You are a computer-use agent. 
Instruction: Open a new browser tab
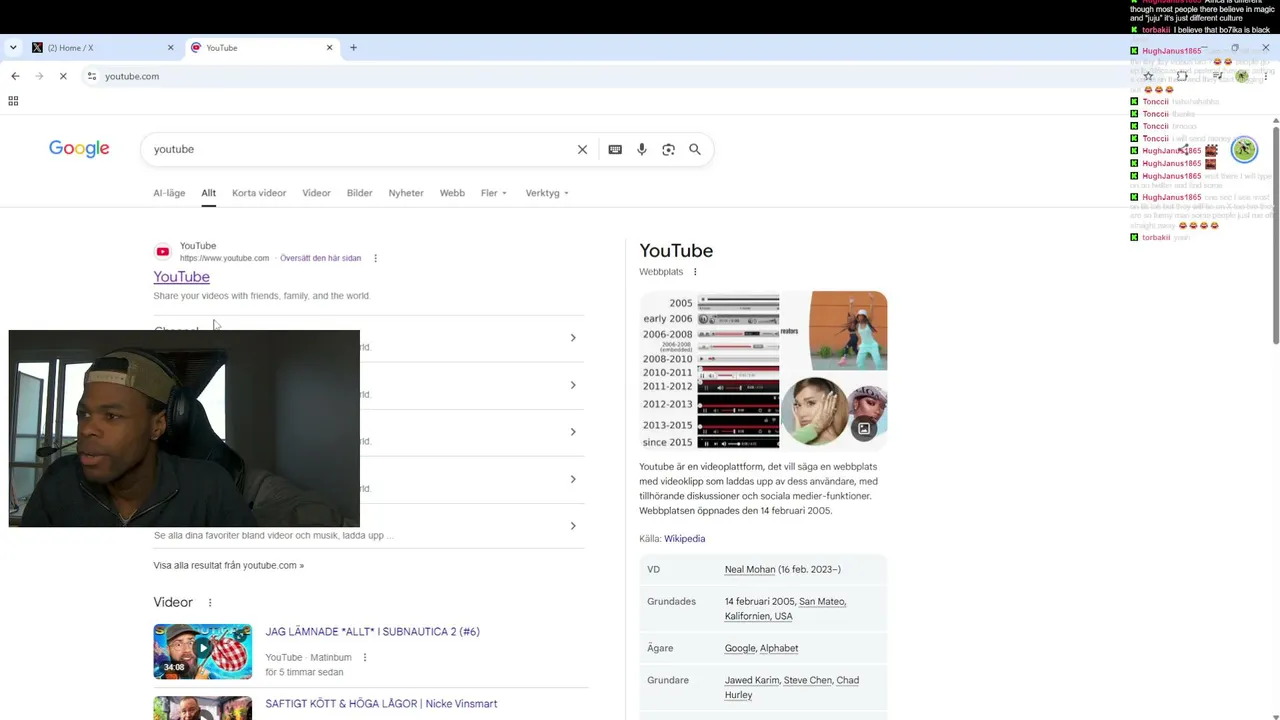[x=353, y=47]
